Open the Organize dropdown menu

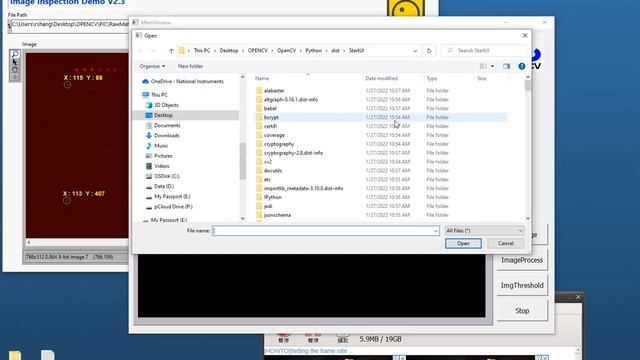152,66
